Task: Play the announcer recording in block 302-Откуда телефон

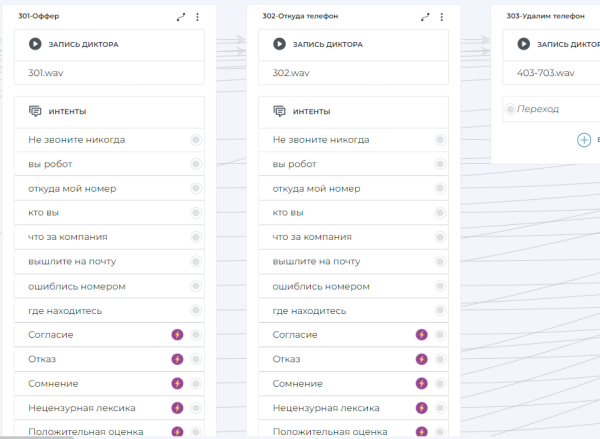Action: 279,44
